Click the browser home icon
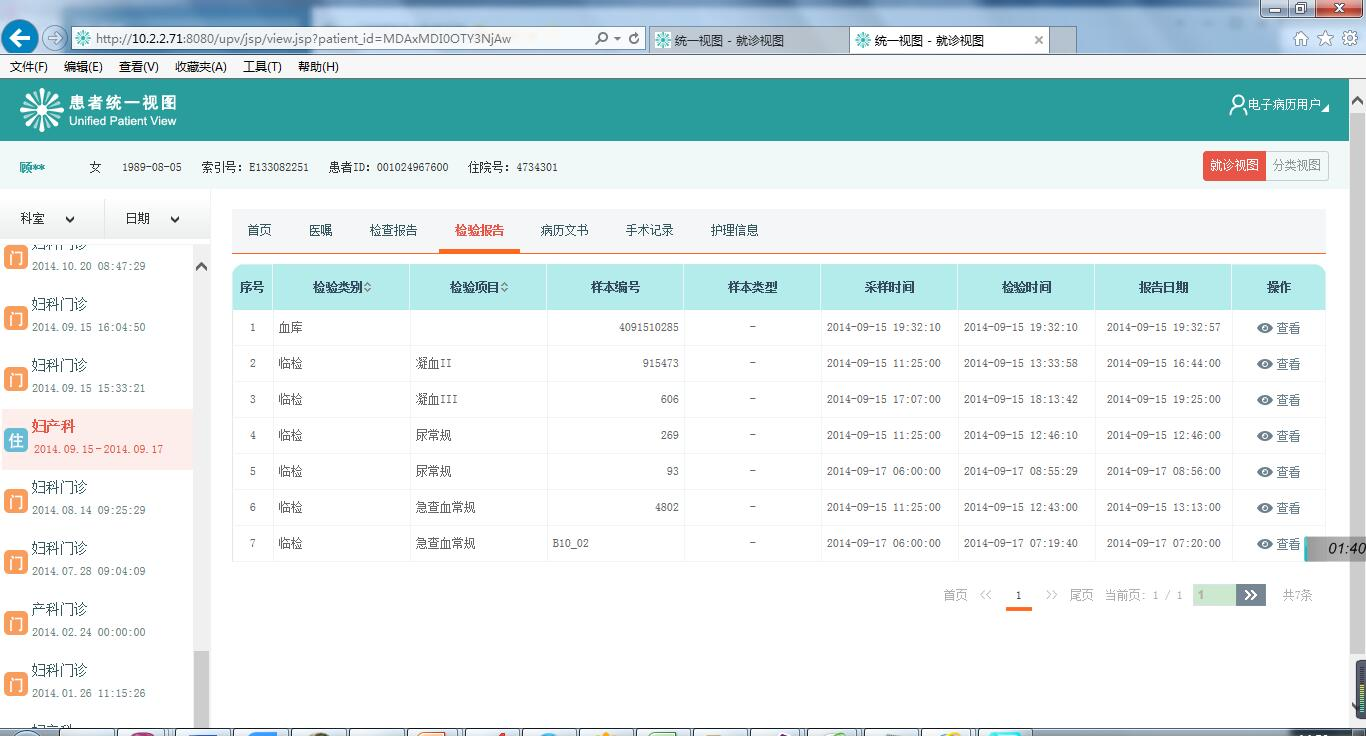Viewport: 1366px width, 736px height. pyautogui.click(x=1301, y=39)
